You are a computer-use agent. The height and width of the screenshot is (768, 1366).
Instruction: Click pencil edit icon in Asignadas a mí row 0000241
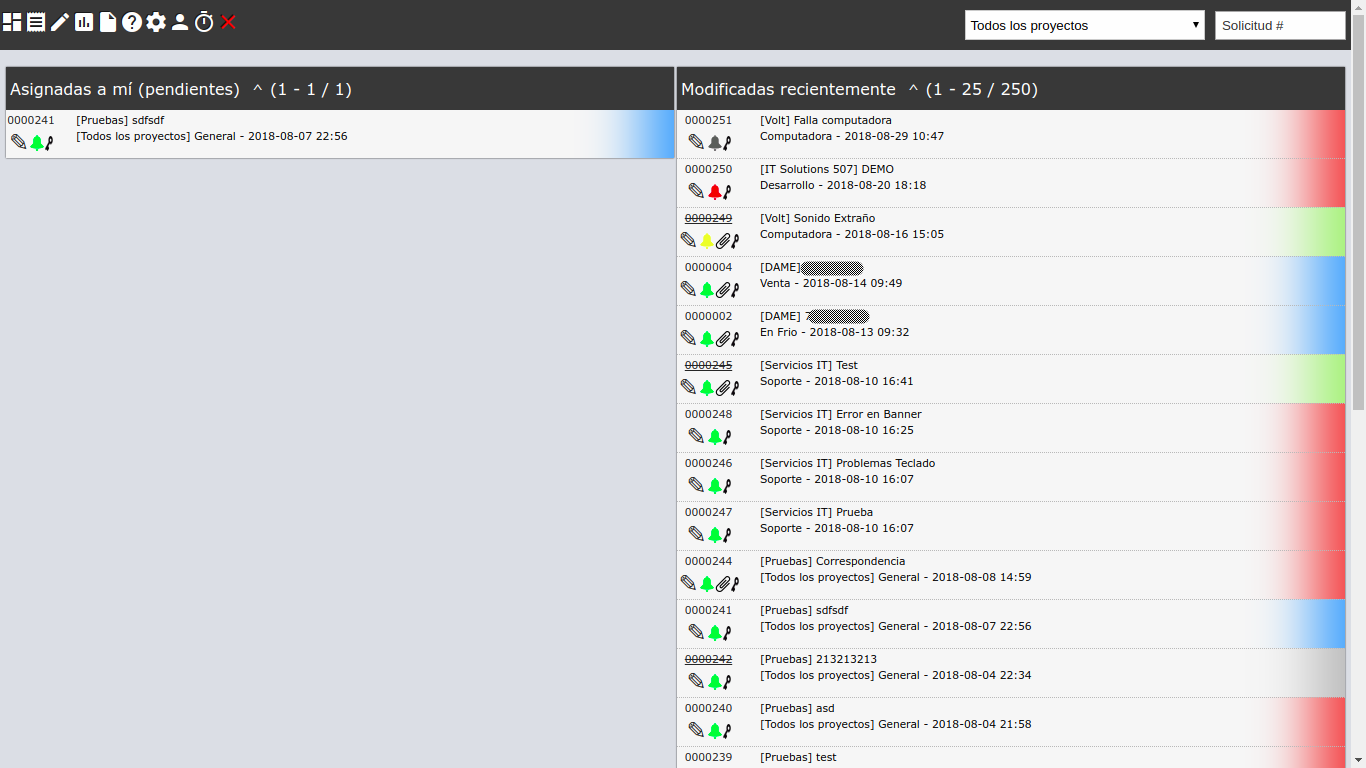(x=19, y=142)
